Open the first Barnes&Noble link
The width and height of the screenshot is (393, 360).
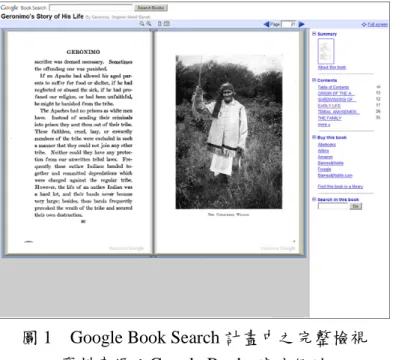(x=330, y=163)
